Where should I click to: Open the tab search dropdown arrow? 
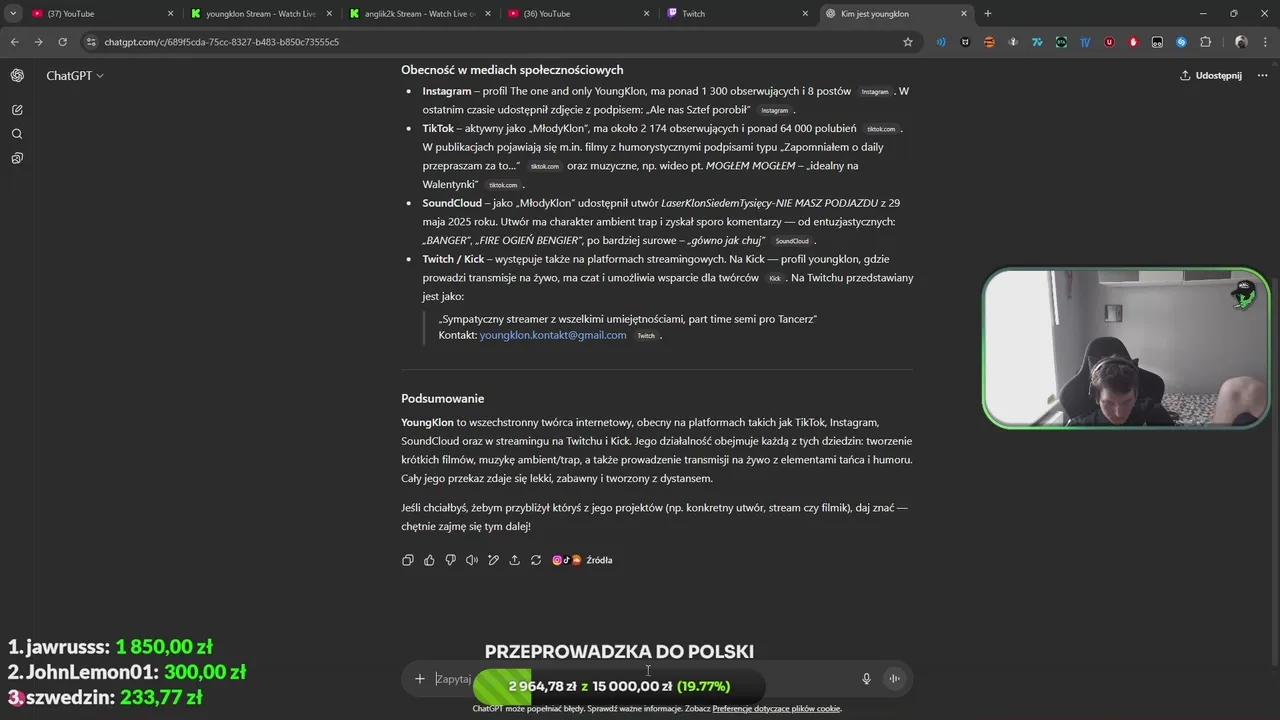12,14
